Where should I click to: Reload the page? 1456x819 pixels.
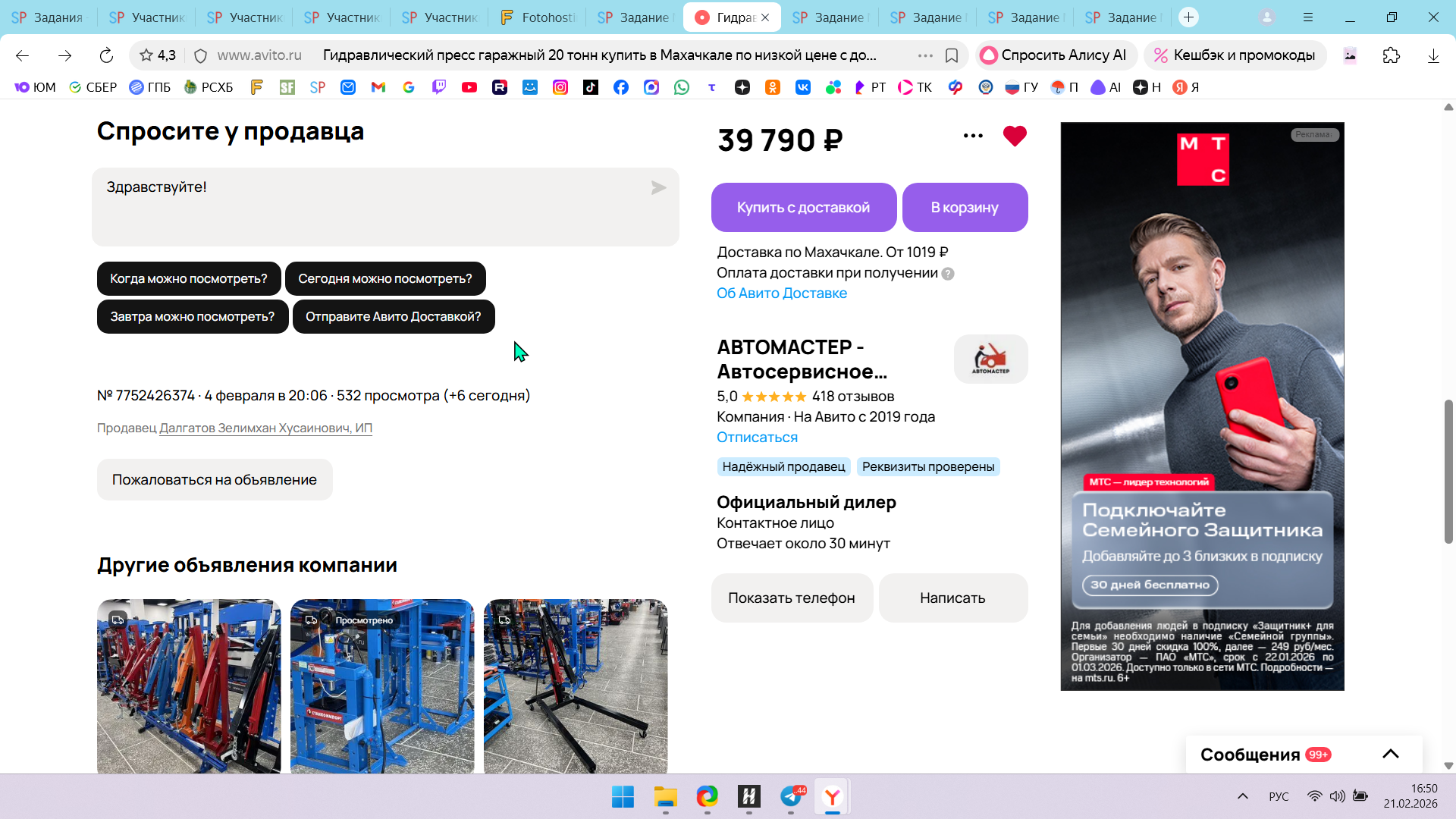tap(106, 55)
